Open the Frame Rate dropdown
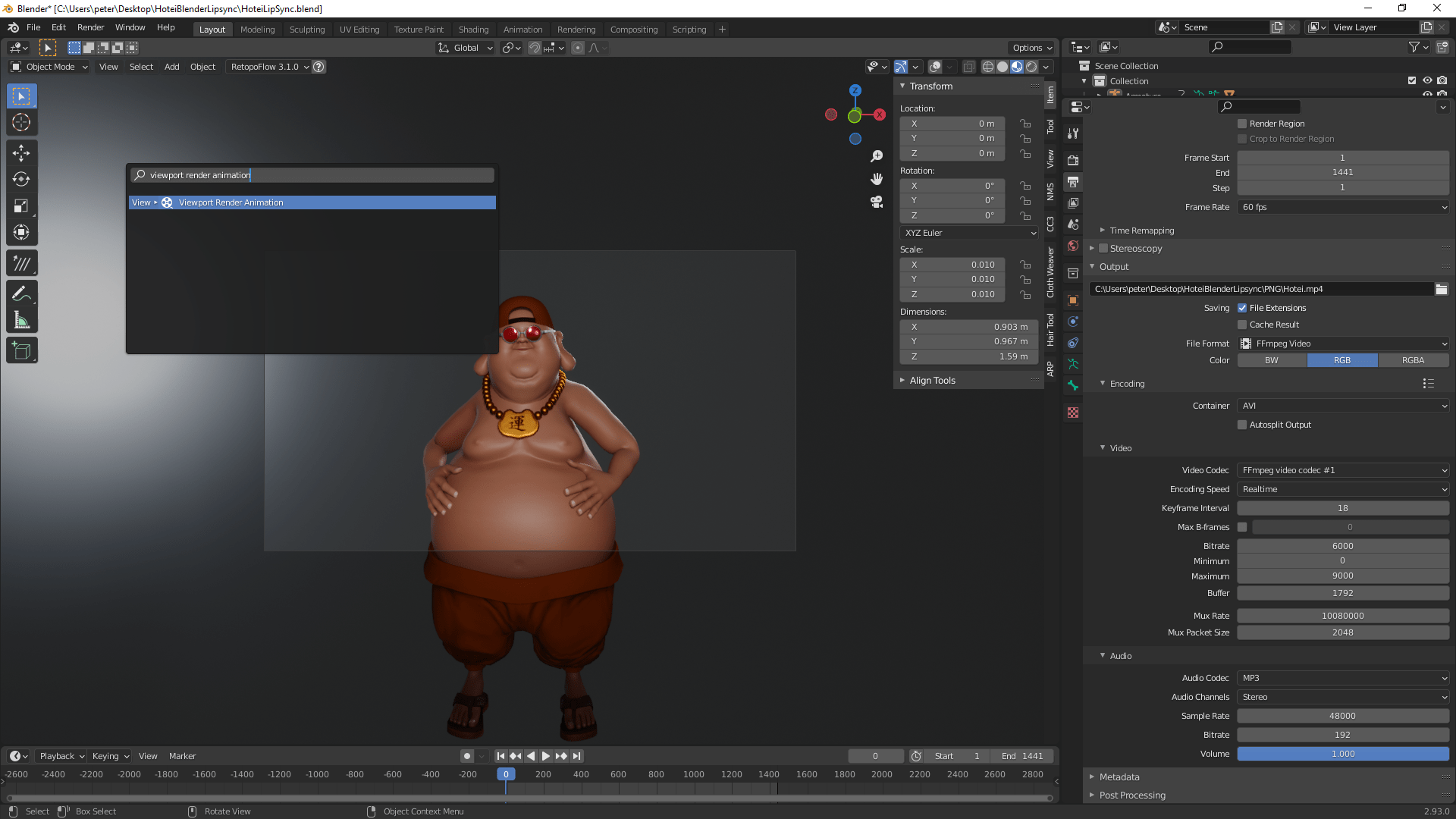1456x819 pixels. (1342, 206)
